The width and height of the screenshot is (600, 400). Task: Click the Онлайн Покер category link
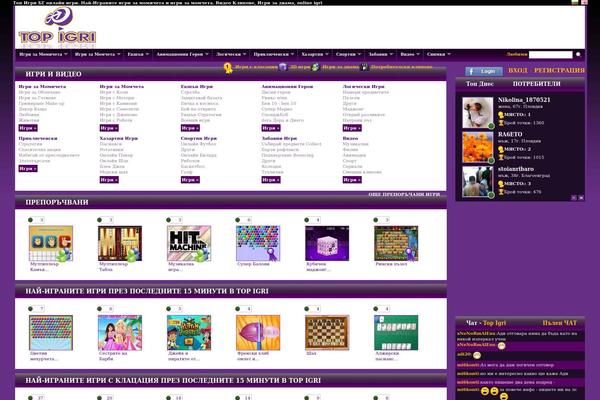pos(116,155)
